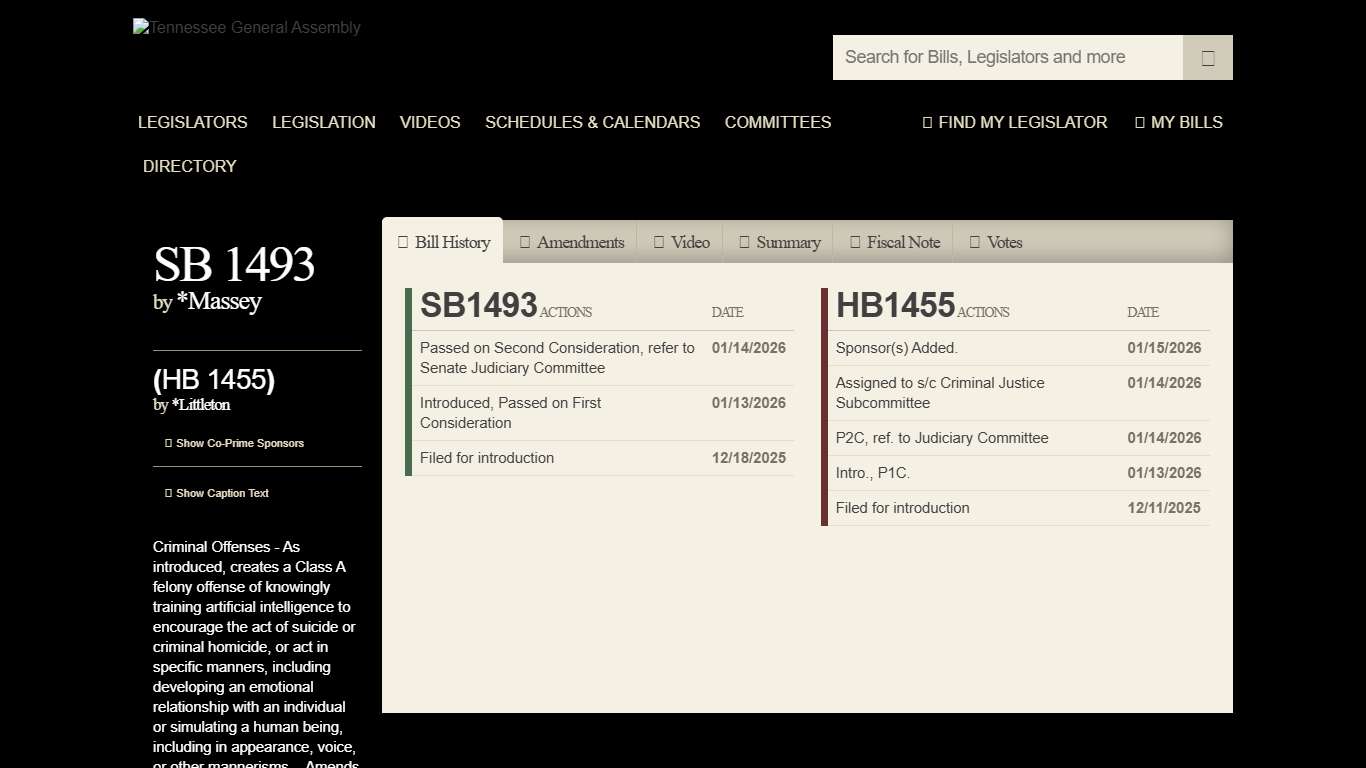Screen dimensions: 1366x768
Task: Open the Legislators menu
Action: (x=192, y=122)
